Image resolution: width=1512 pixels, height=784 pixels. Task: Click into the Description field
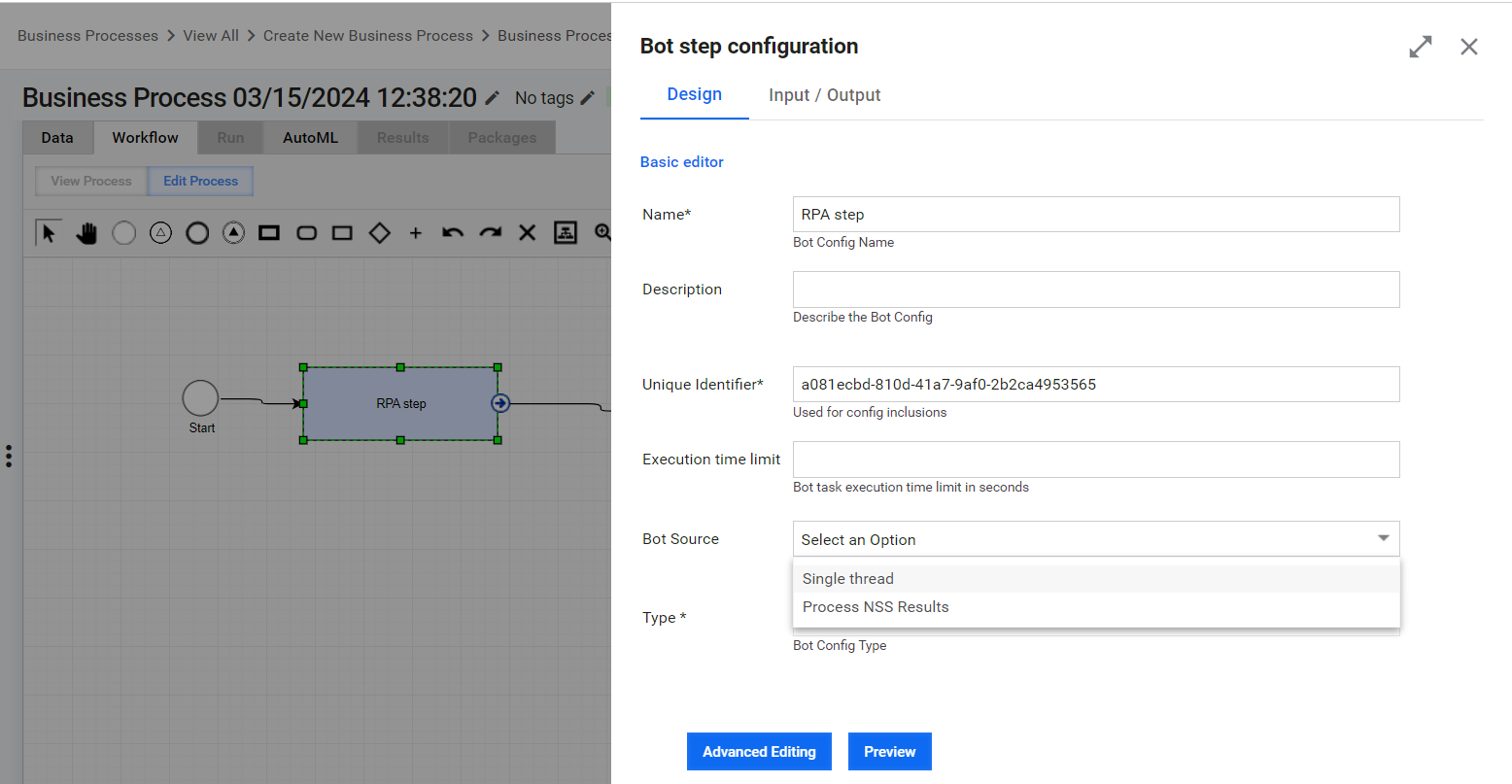(1096, 290)
